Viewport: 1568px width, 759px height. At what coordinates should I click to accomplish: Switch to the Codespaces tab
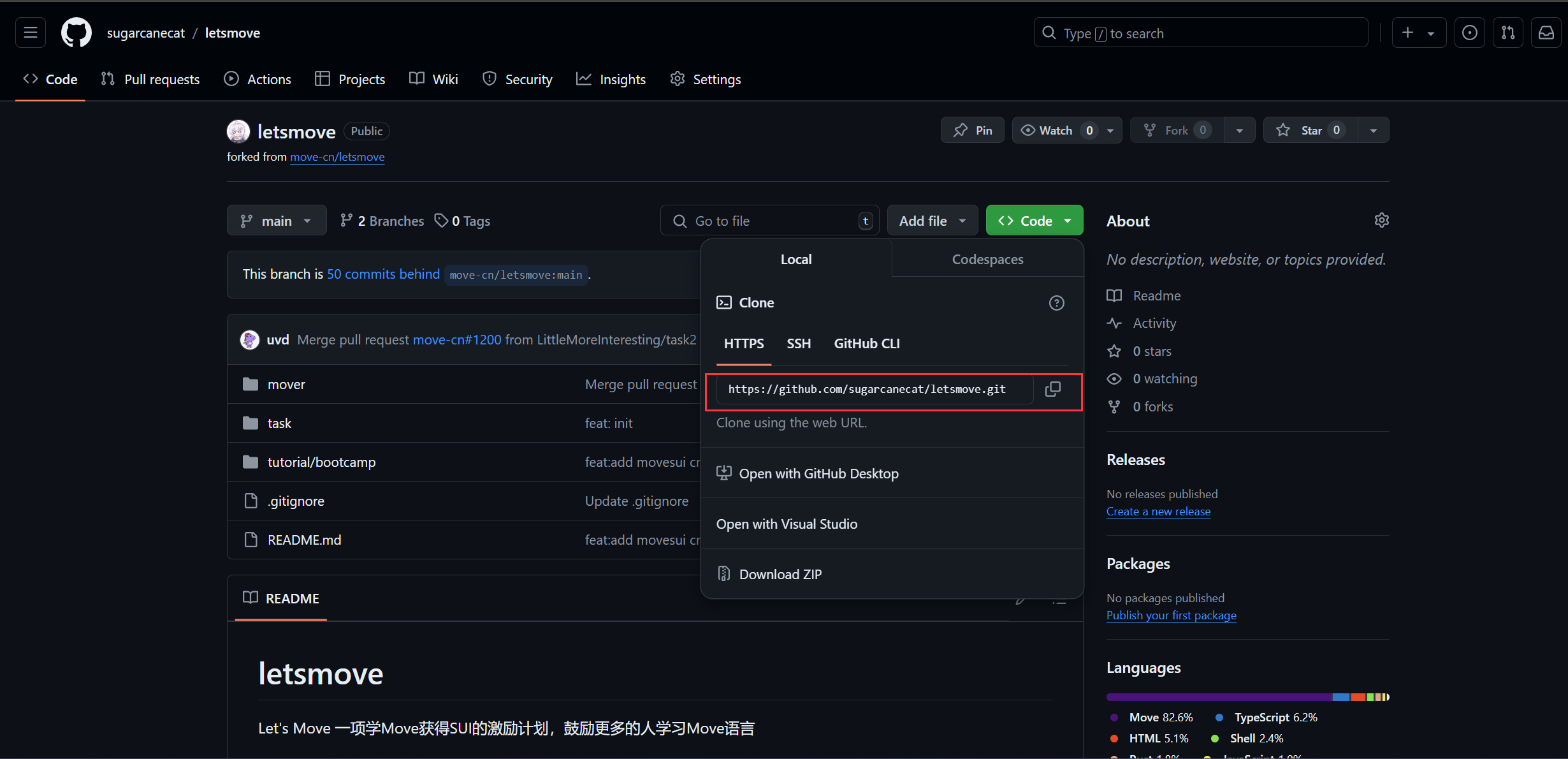(x=987, y=260)
